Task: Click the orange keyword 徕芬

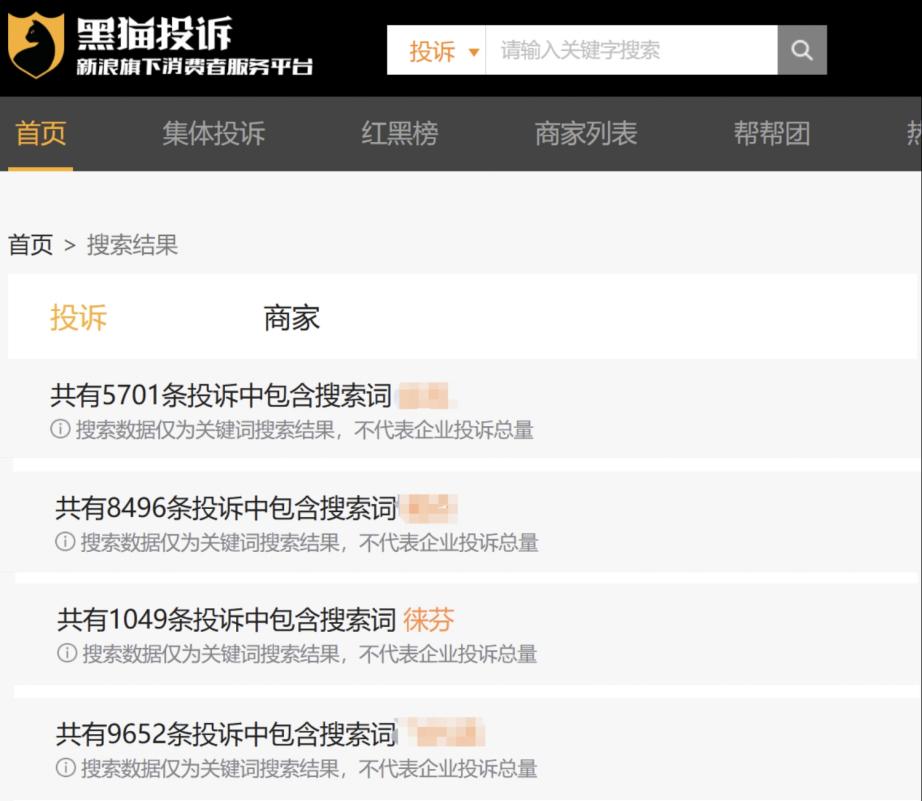Action: pyautogui.click(x=429, y=620)
